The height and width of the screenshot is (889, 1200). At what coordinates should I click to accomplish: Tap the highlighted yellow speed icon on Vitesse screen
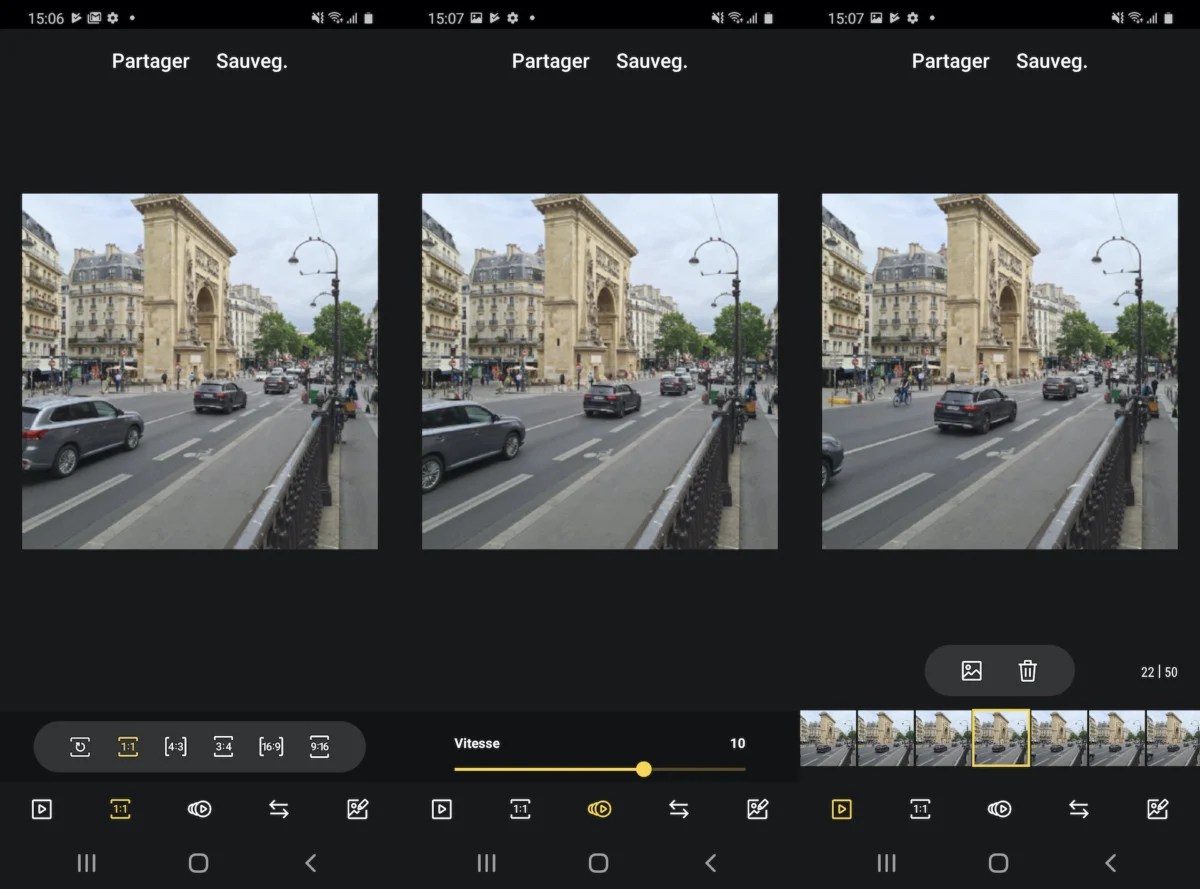pyautogui.click(x=599, y=810)
